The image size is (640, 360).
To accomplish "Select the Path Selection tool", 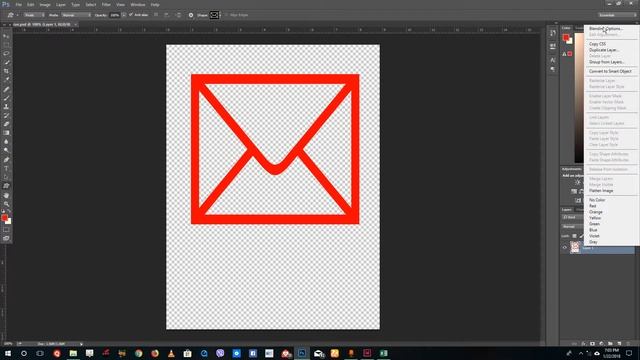I will pyautogui.click(x=6, y=177).
